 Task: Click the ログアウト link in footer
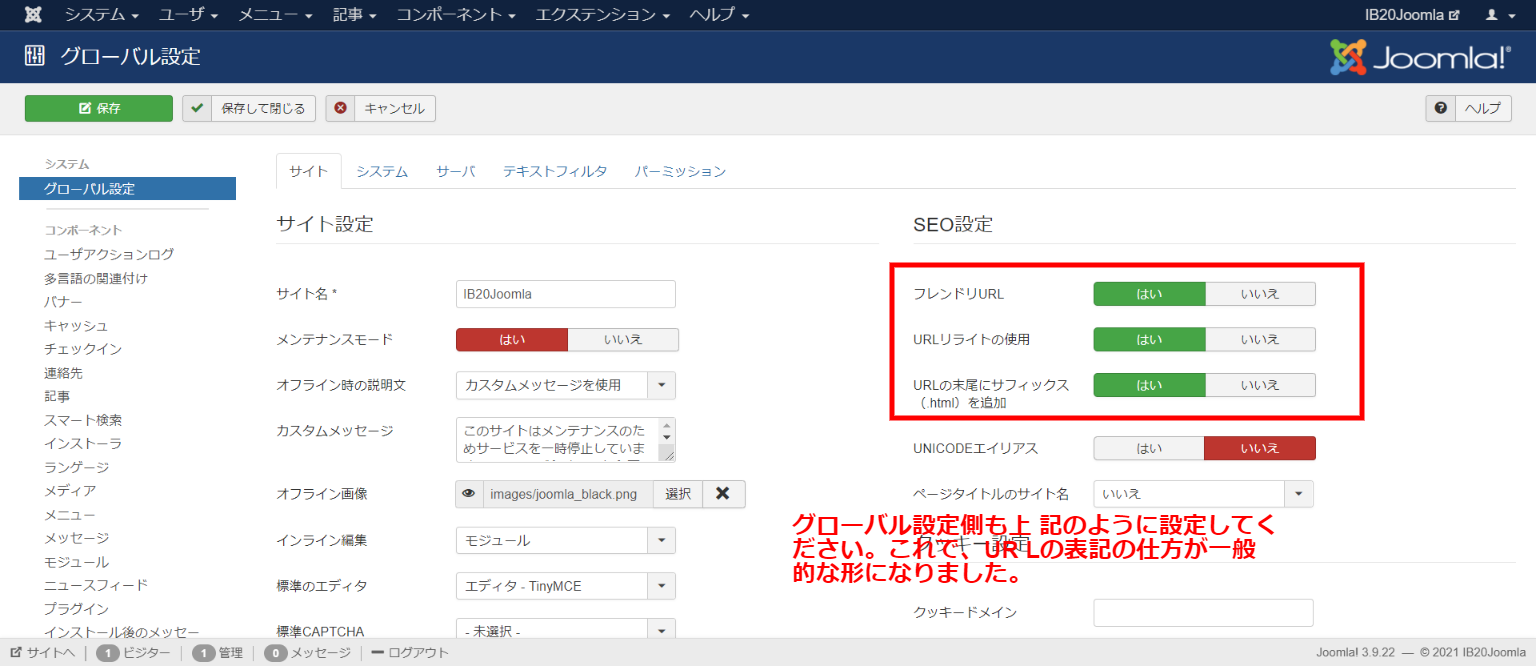pyautogui.click(x=410, y=653)
